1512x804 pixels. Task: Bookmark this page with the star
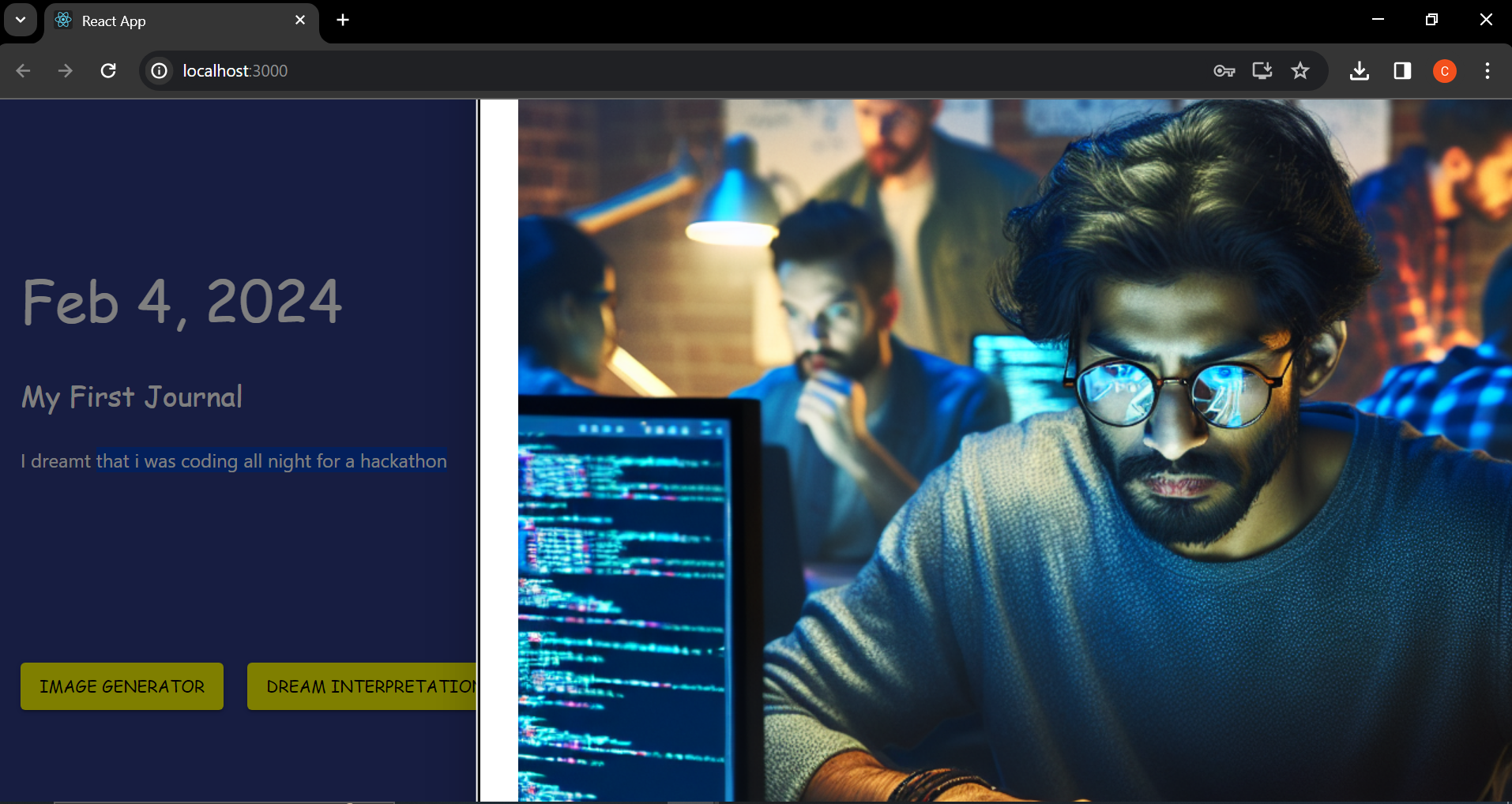point(1300,71)
